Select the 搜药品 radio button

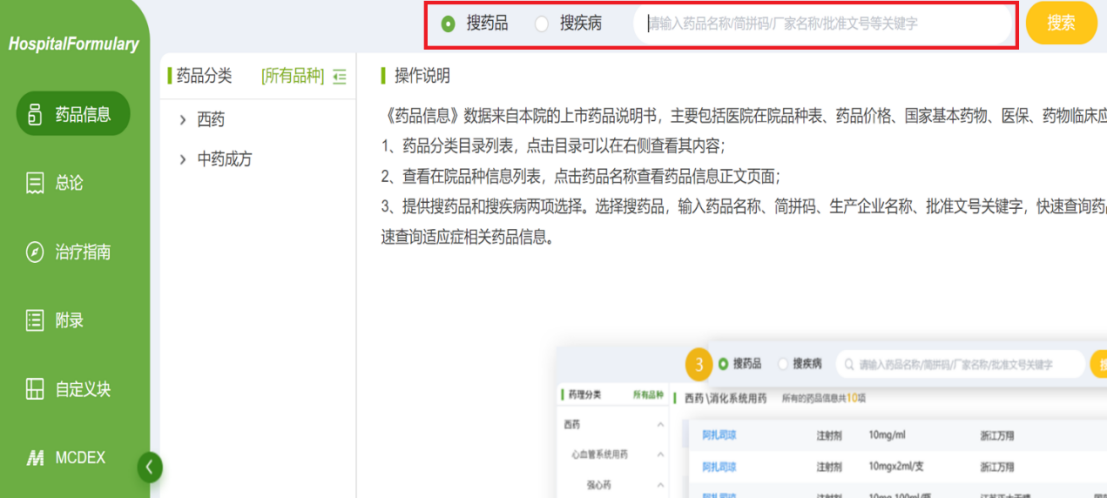point(448,24)
